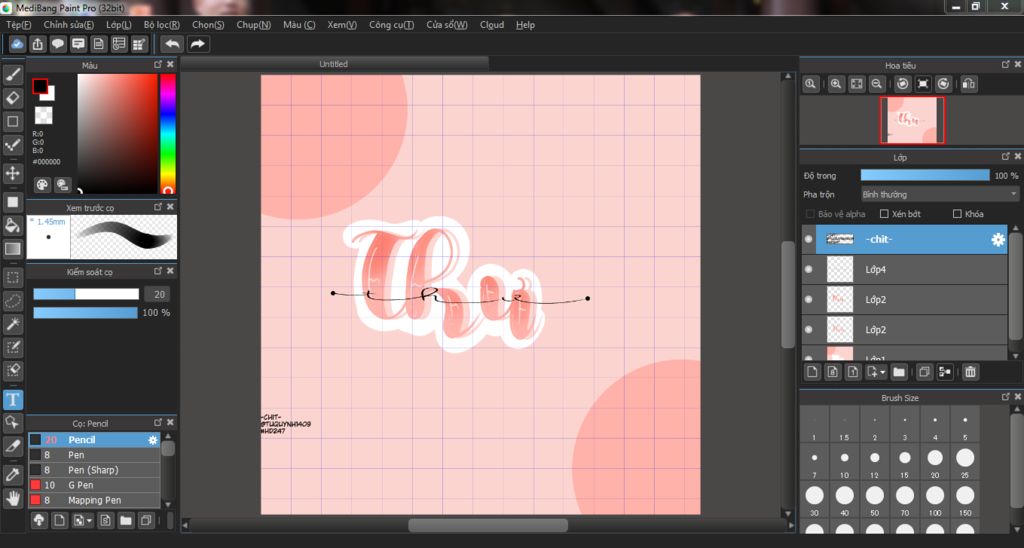Click the cloud sync icon

[17, 44]
